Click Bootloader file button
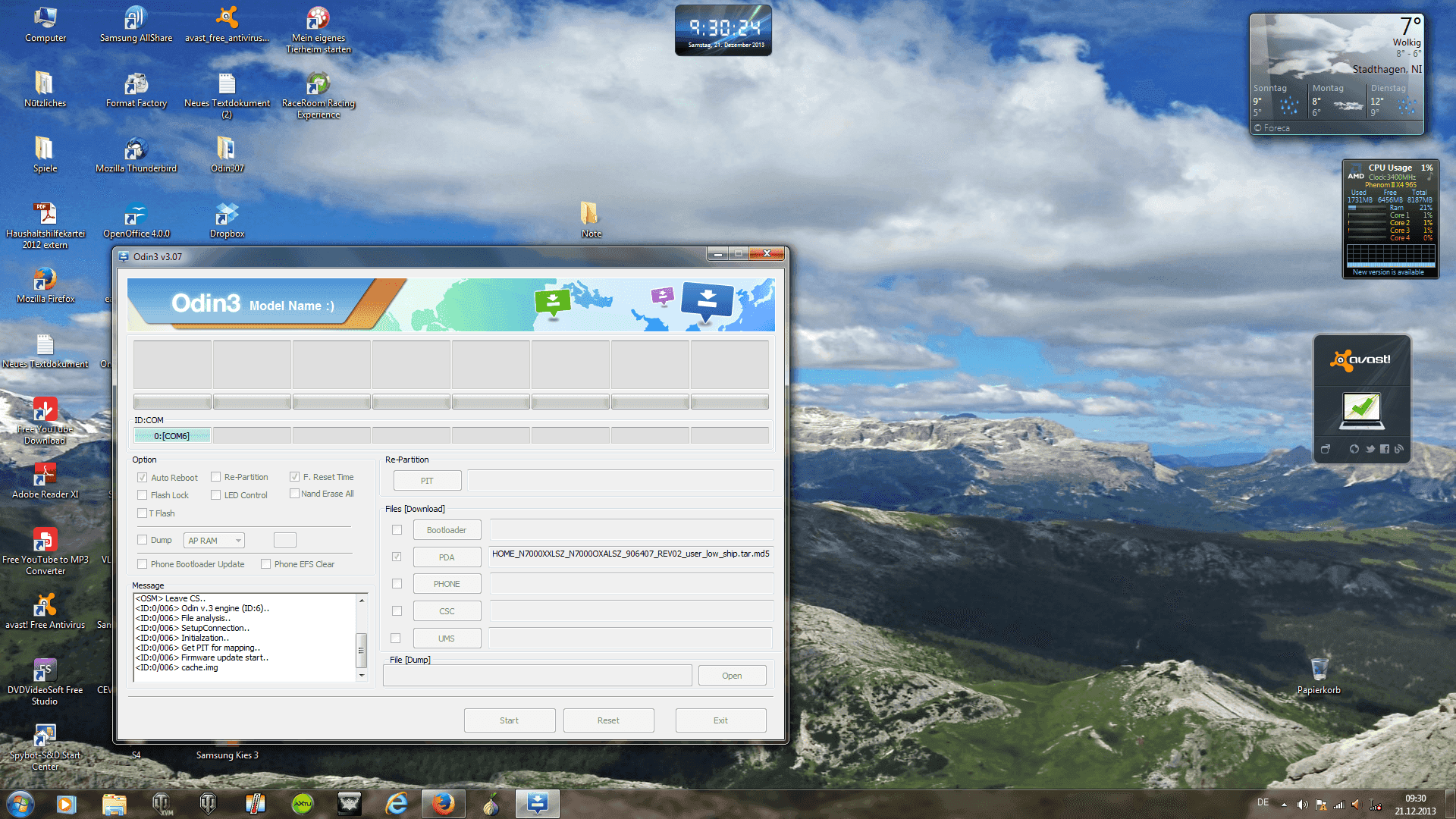The height and width of the screenshot is (819, 1456). pos(447,530)
